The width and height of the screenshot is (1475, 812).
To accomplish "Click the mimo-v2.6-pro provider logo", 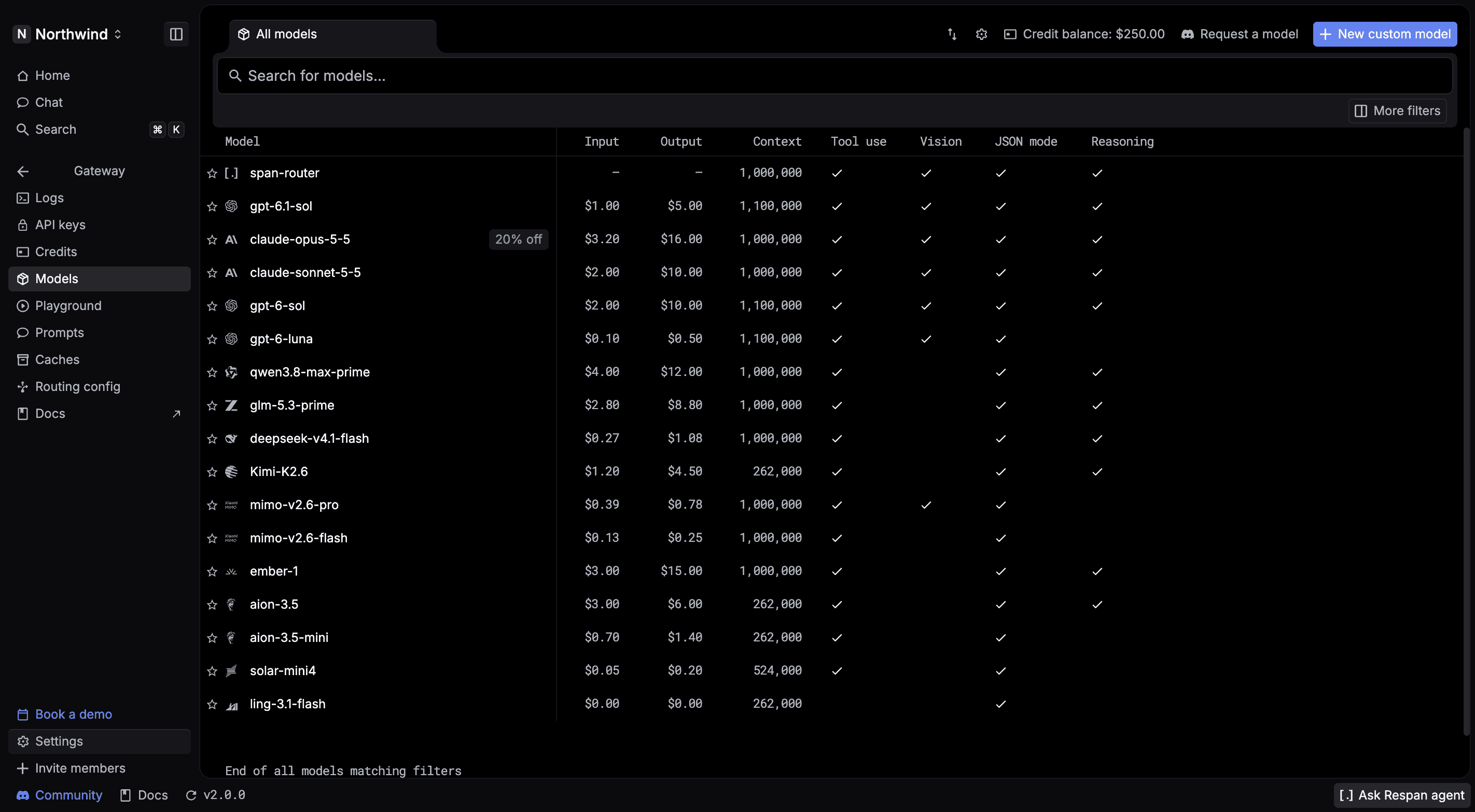I will 231,505.
